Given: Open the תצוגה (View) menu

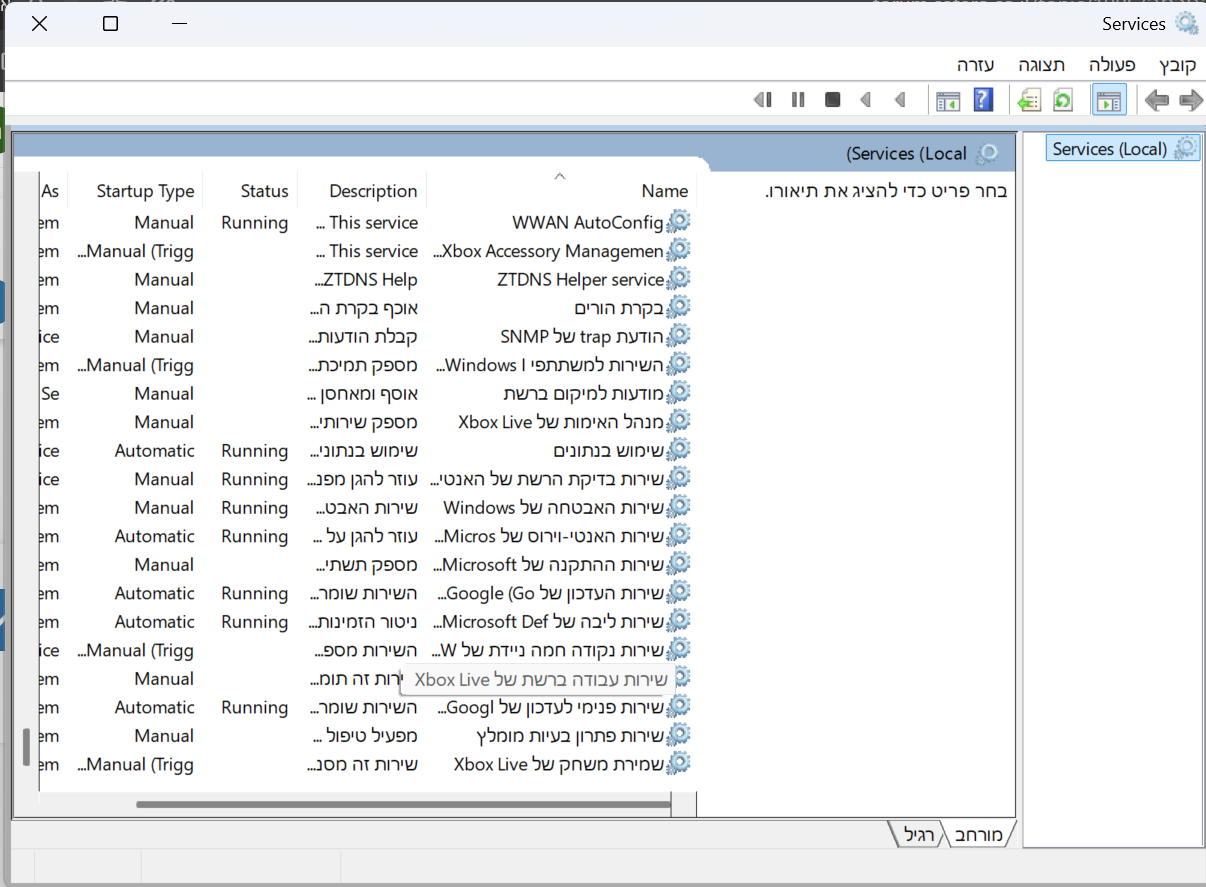Looking at the screenshot, I should 1042,65.
